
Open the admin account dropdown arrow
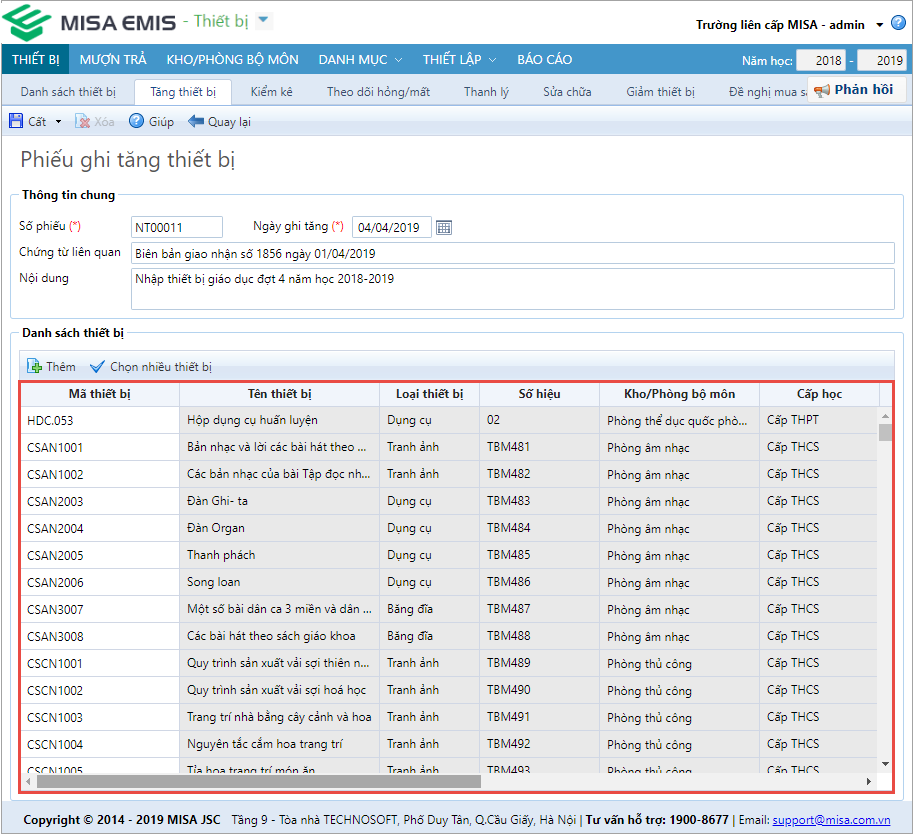[x=879, y=25]
